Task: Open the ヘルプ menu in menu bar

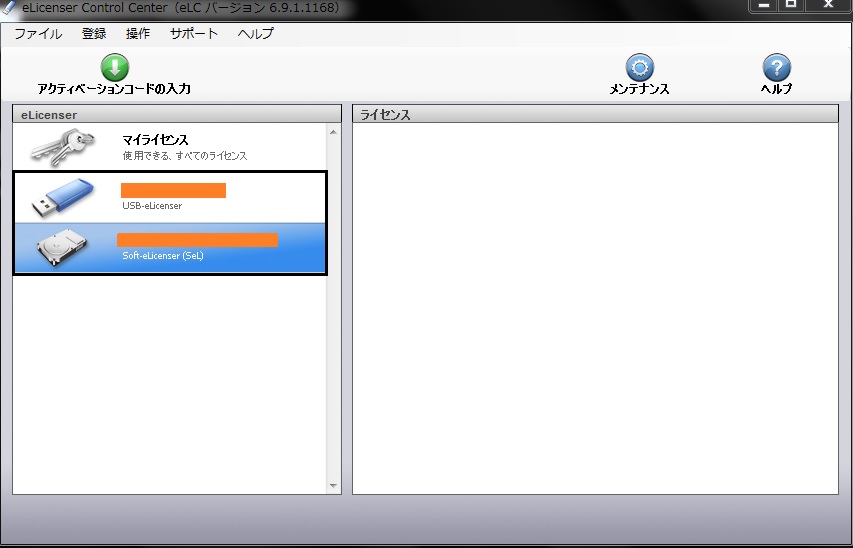Action: 256,34
